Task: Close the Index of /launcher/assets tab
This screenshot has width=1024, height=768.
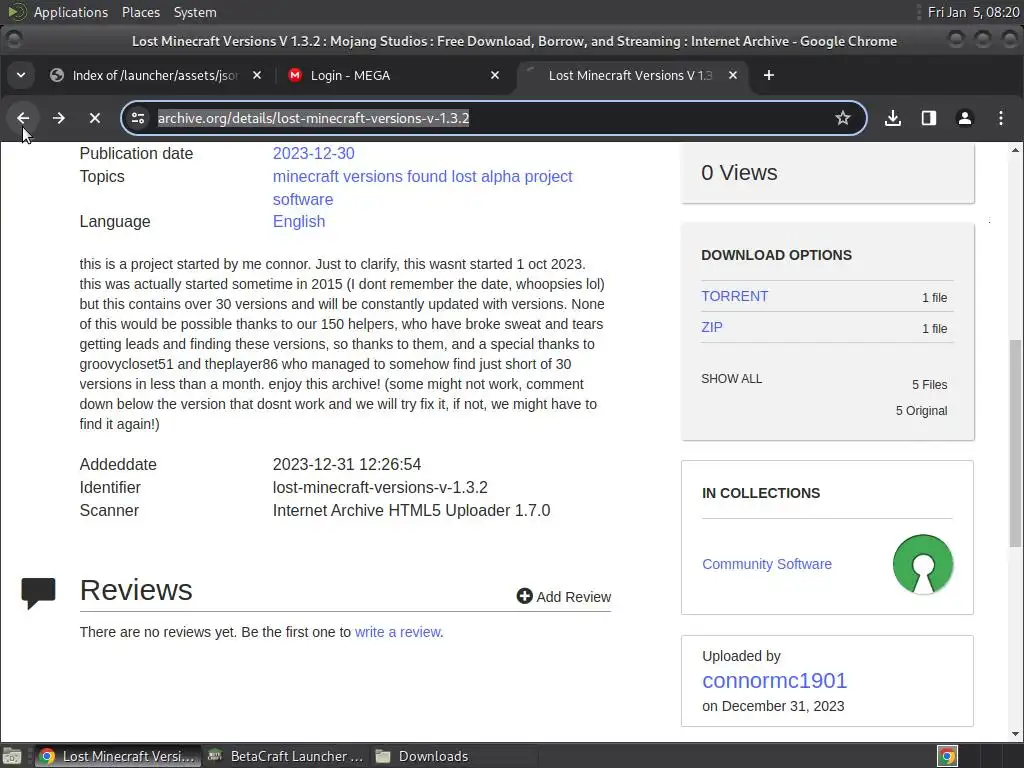Action: point(257,75)
